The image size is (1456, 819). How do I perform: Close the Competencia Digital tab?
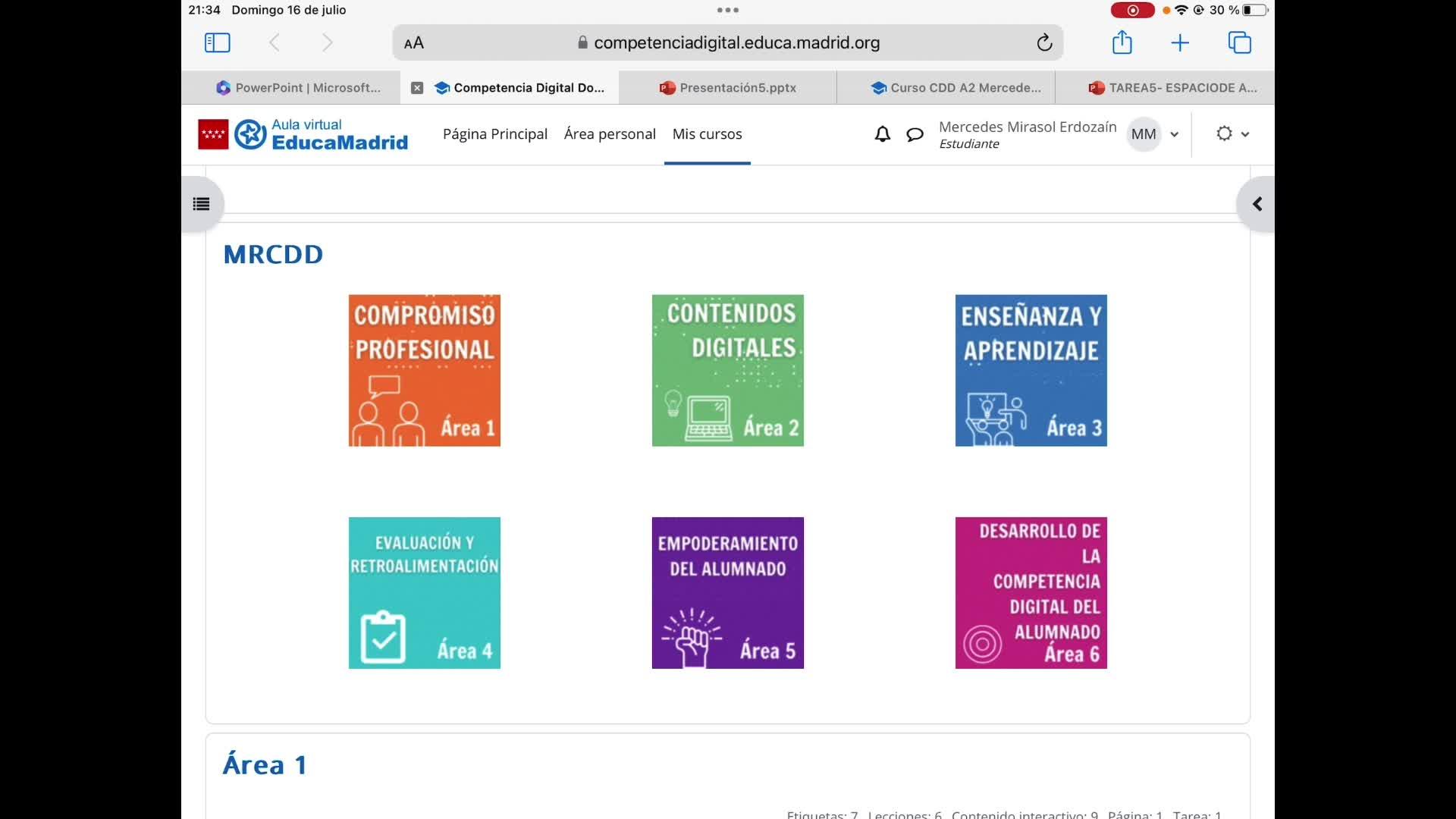(417, 88)
